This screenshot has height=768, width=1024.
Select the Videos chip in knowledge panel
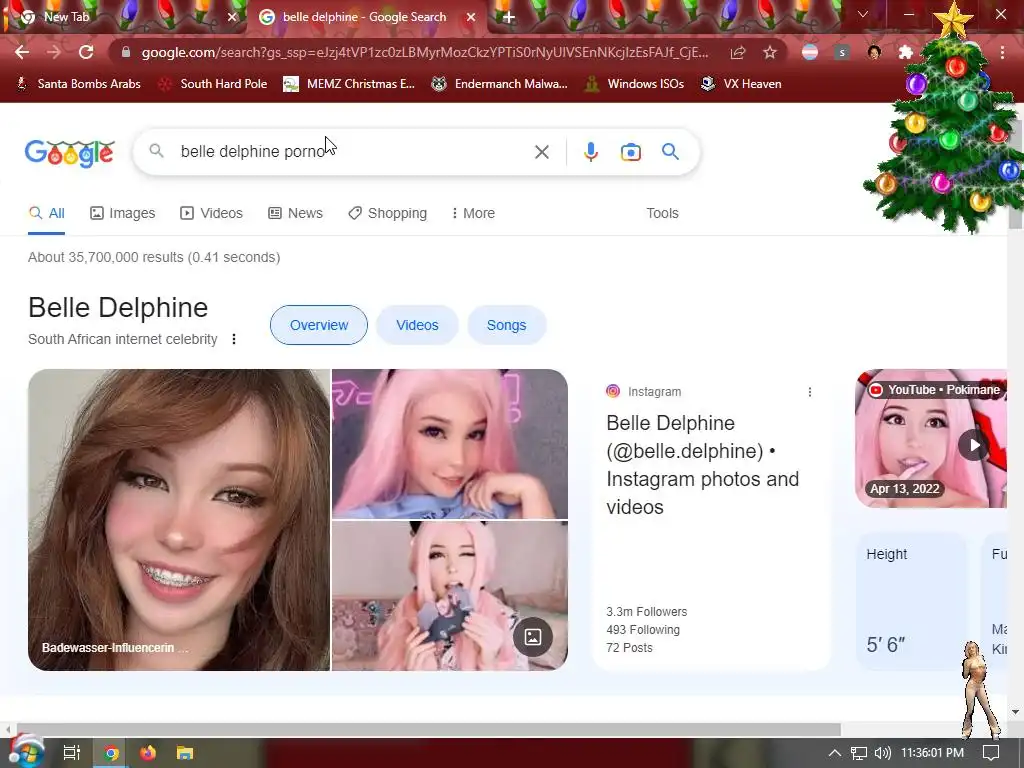(x=417, y=325)
